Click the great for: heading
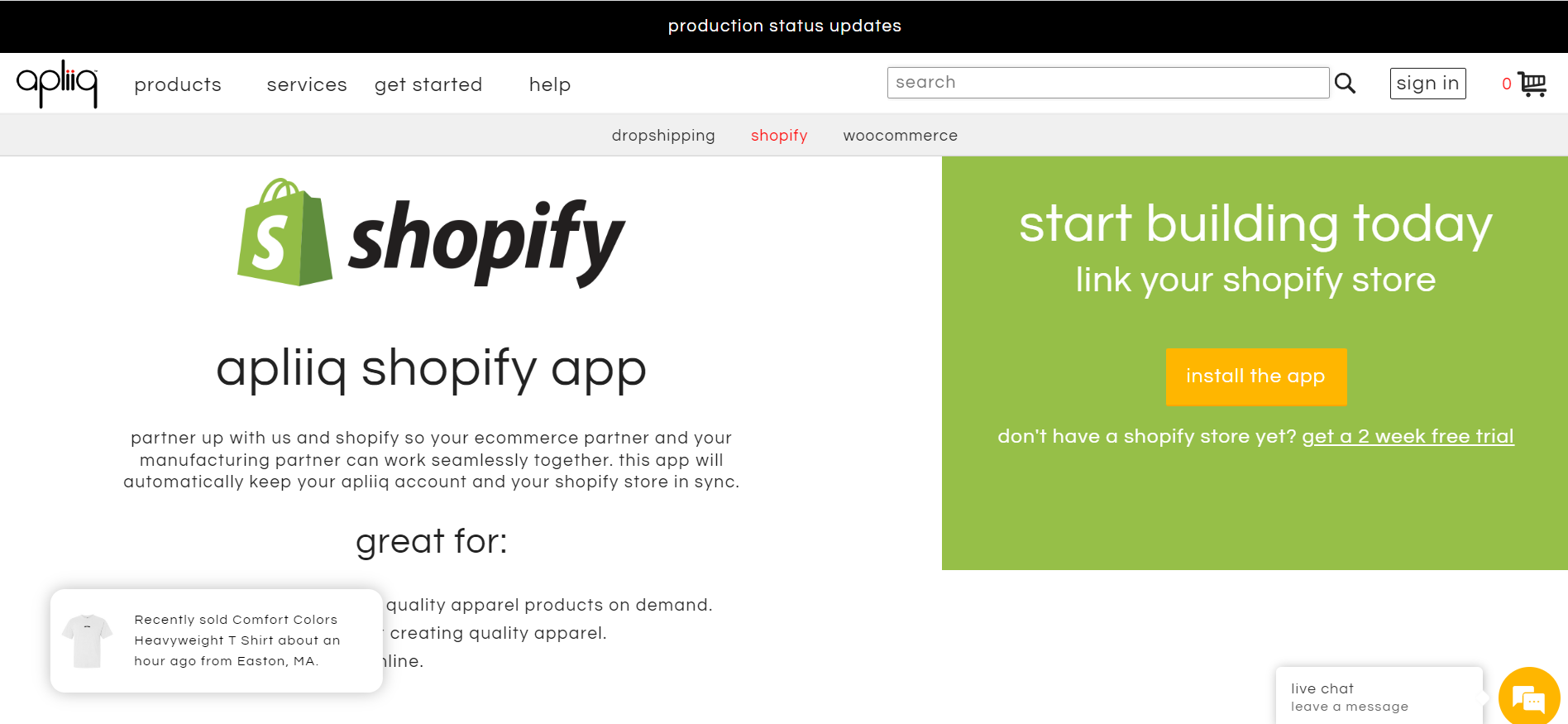 431,542
